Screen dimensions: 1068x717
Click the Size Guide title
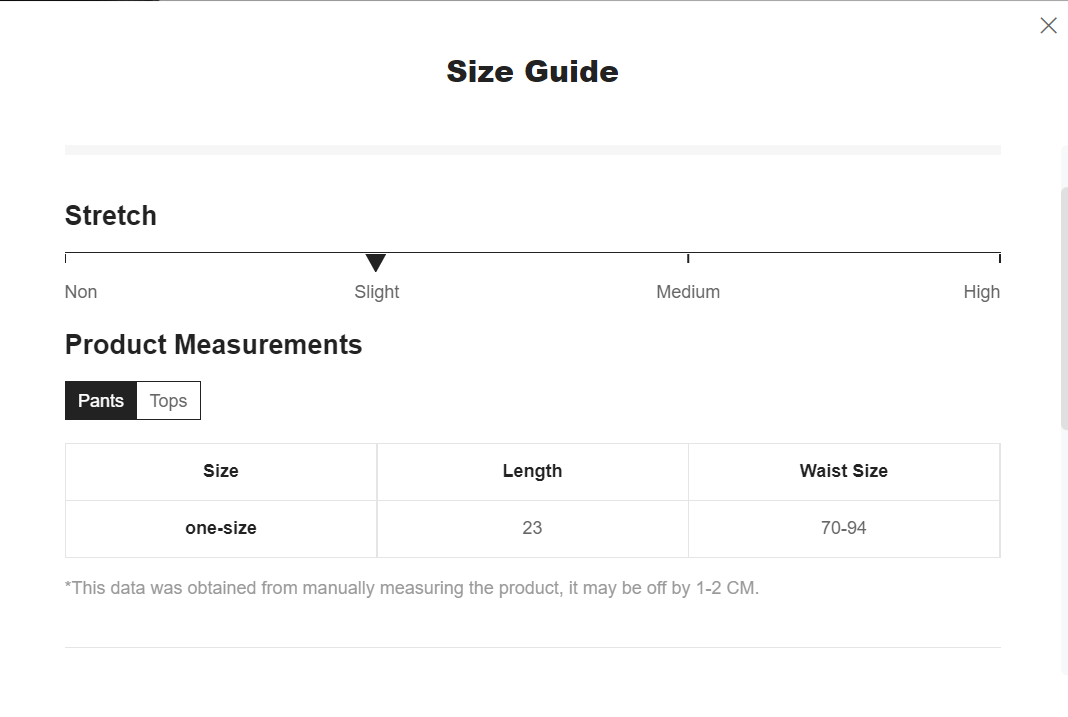tap(533, 71)
